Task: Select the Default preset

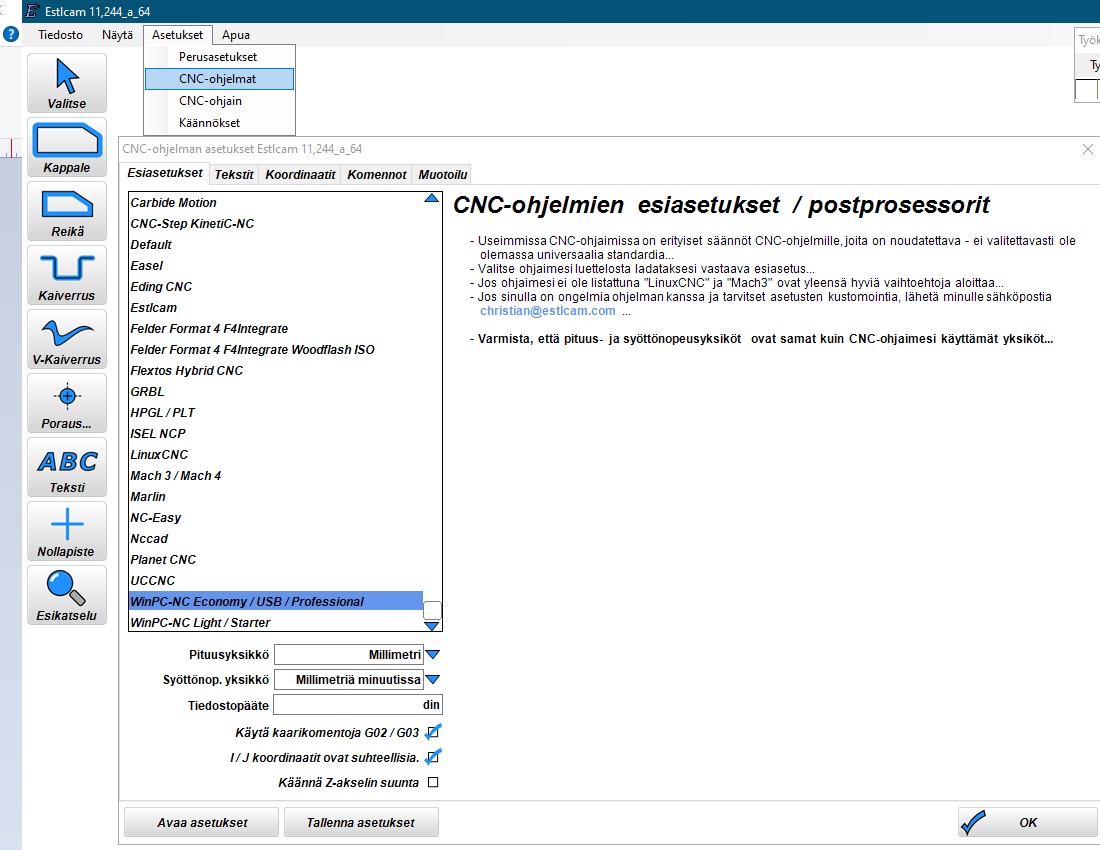Action: tap(276, 245)
